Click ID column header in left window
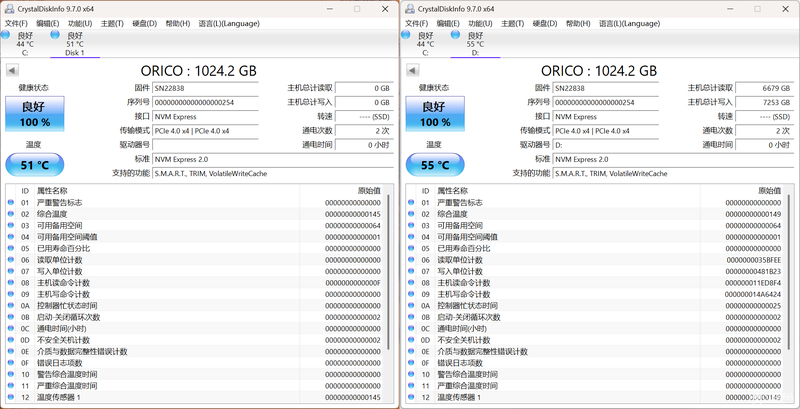 (25, 191)
